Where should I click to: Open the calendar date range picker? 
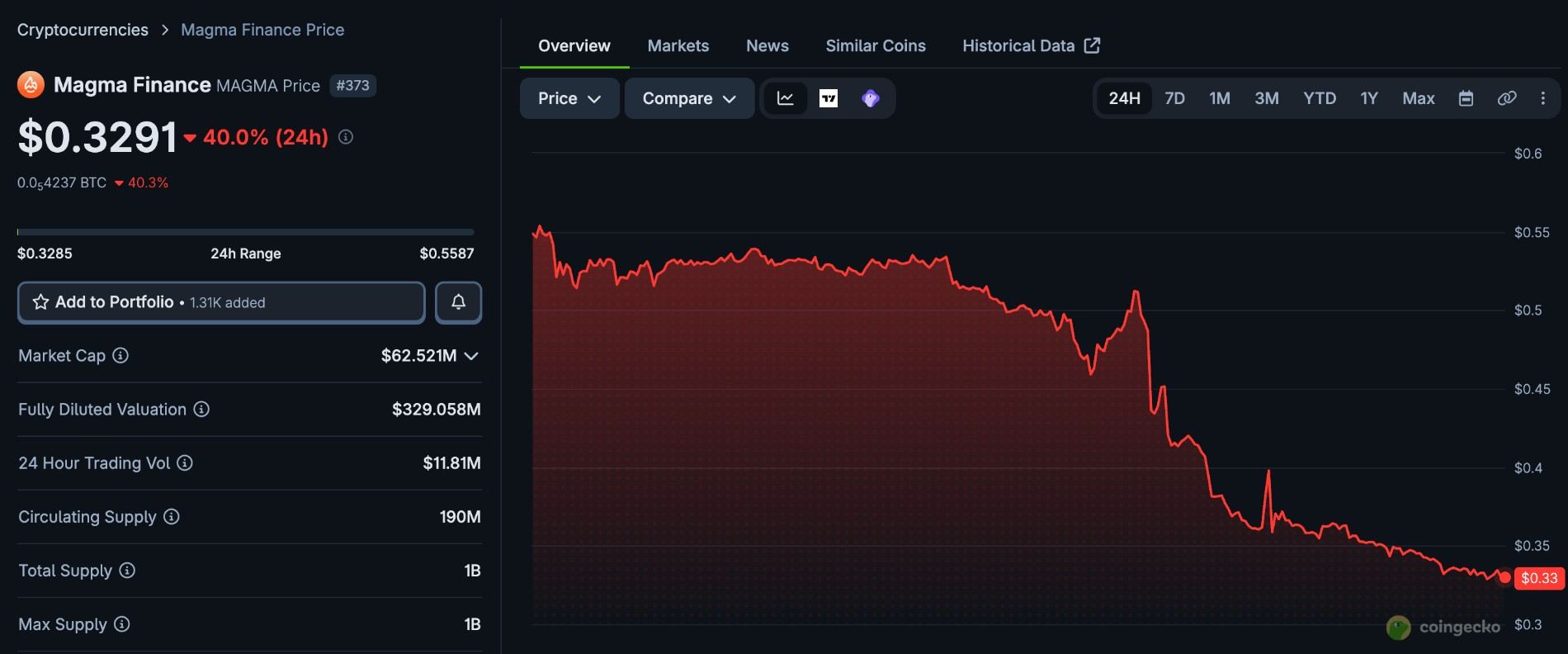pos(1466,98)
